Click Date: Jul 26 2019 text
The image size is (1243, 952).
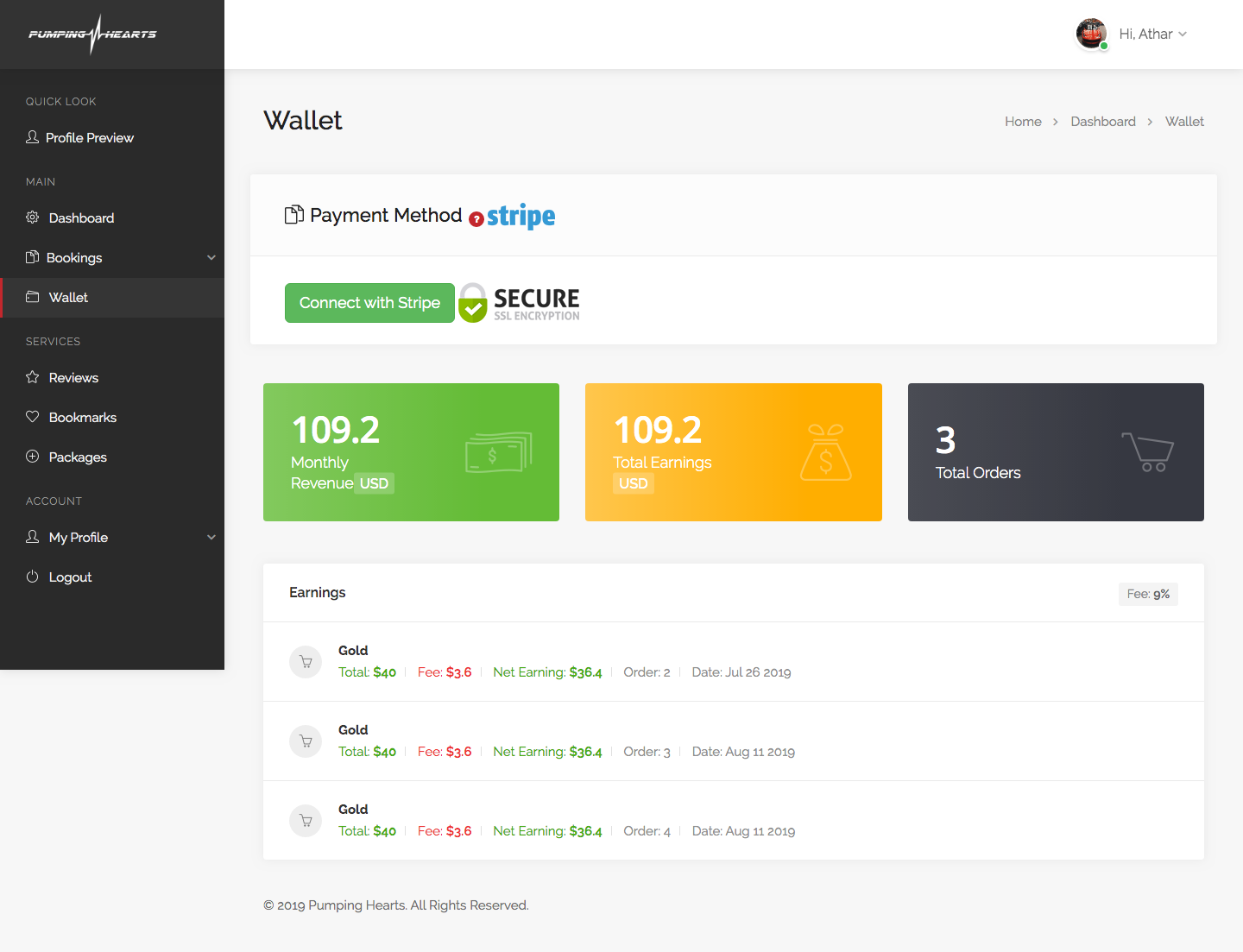(741, 672)
